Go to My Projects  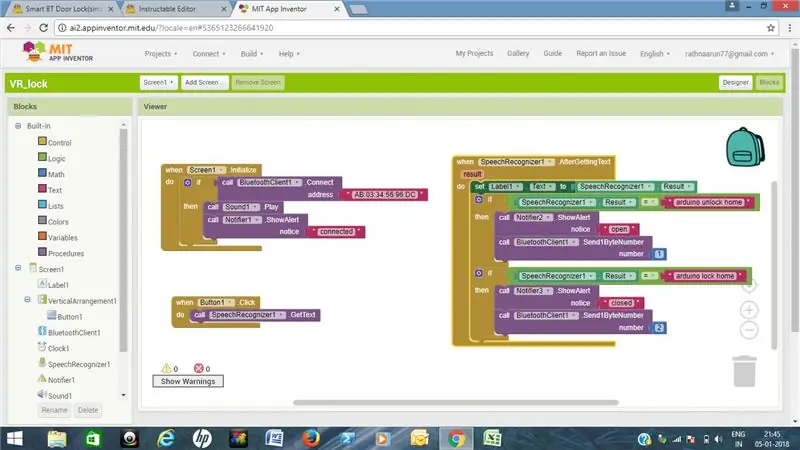tap(474, 53)
